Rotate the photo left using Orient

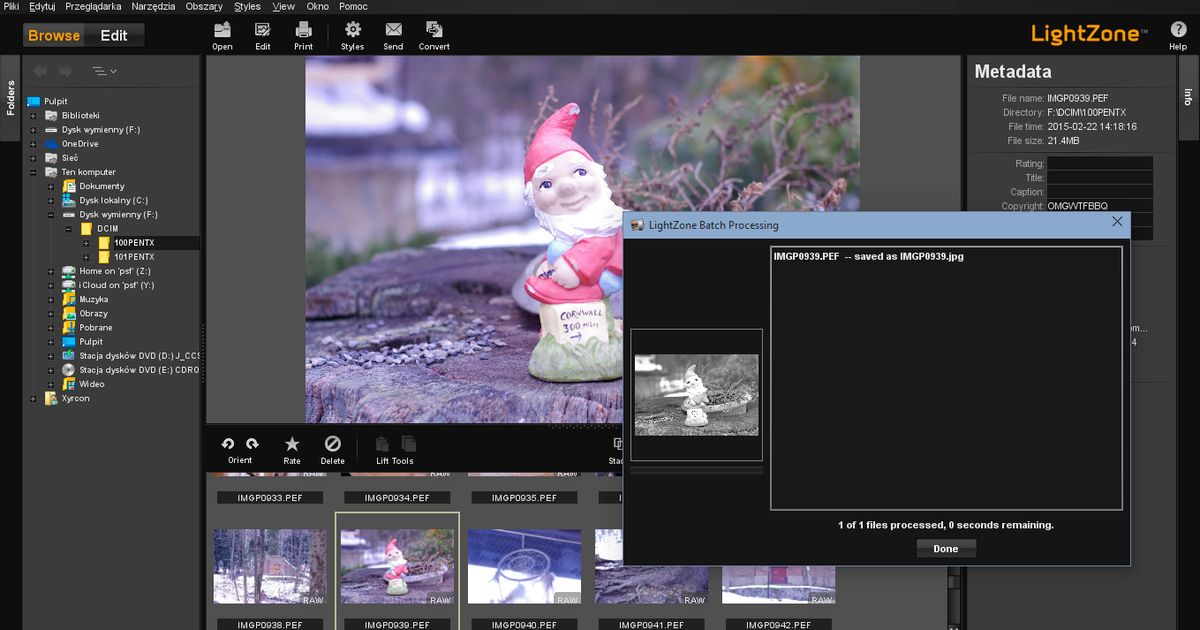pyautogui.click(x=228, y=445)
